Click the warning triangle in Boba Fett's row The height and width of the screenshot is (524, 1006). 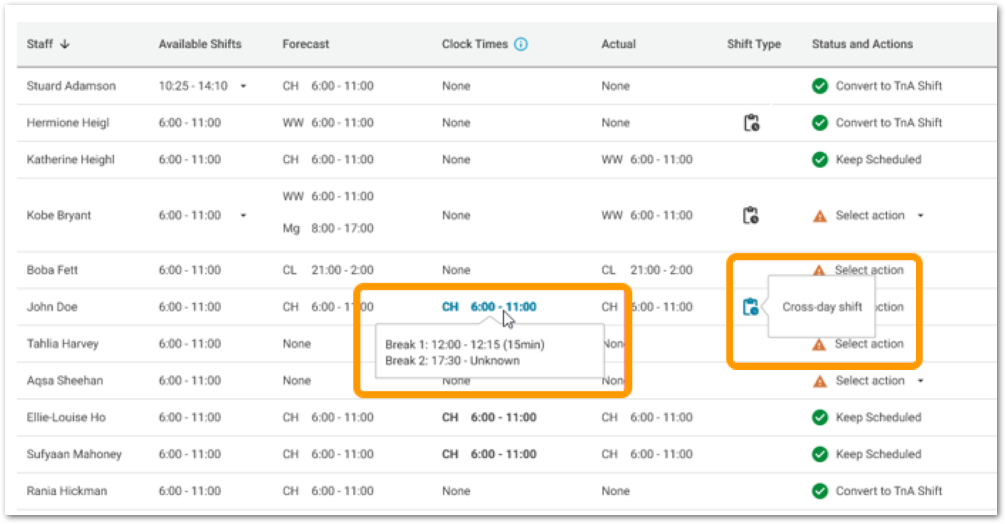[x=820, y=270]
